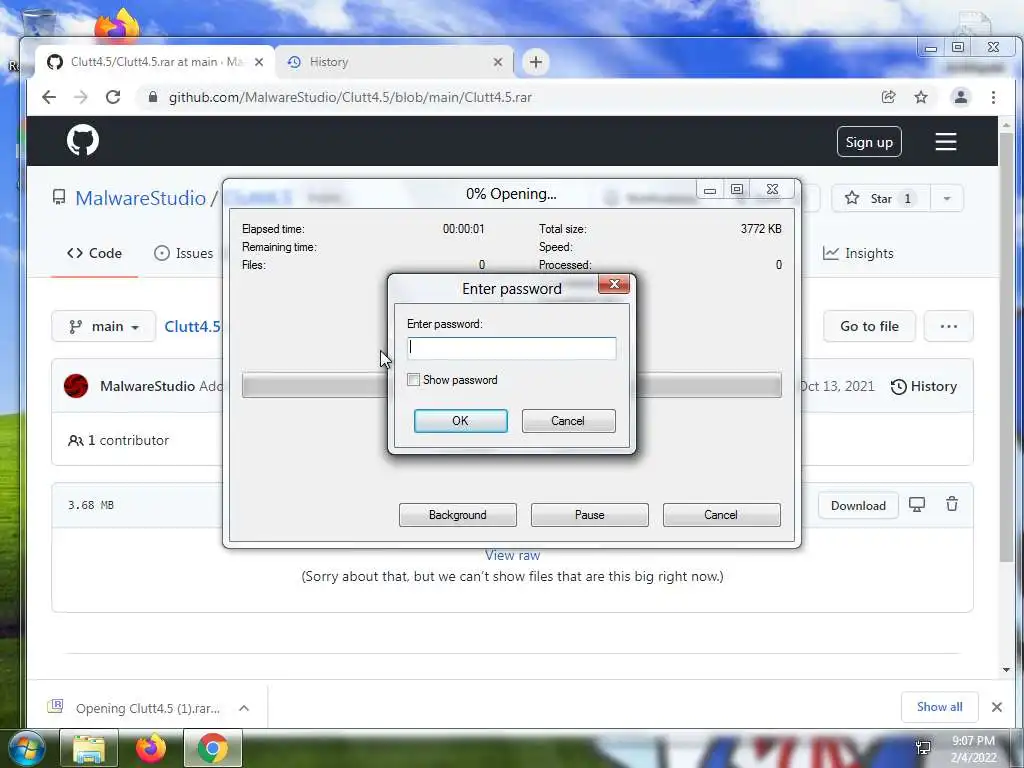Select Chrome in the taskbar
1024x768 pixels.
213,748
